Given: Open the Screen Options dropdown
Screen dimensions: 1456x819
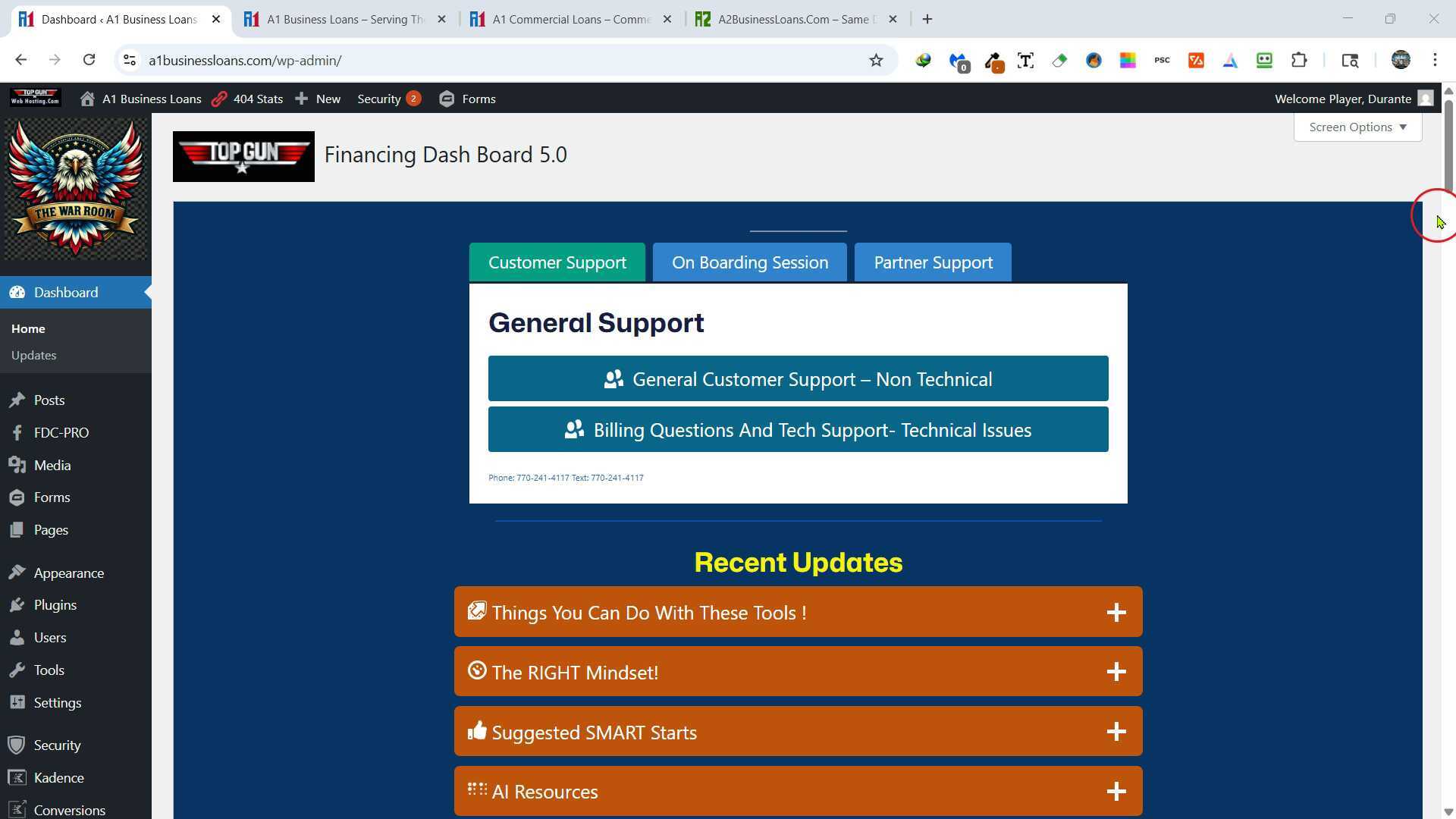Looking at the screenshot, I should pyautogui.click(x=1357, y=127).
